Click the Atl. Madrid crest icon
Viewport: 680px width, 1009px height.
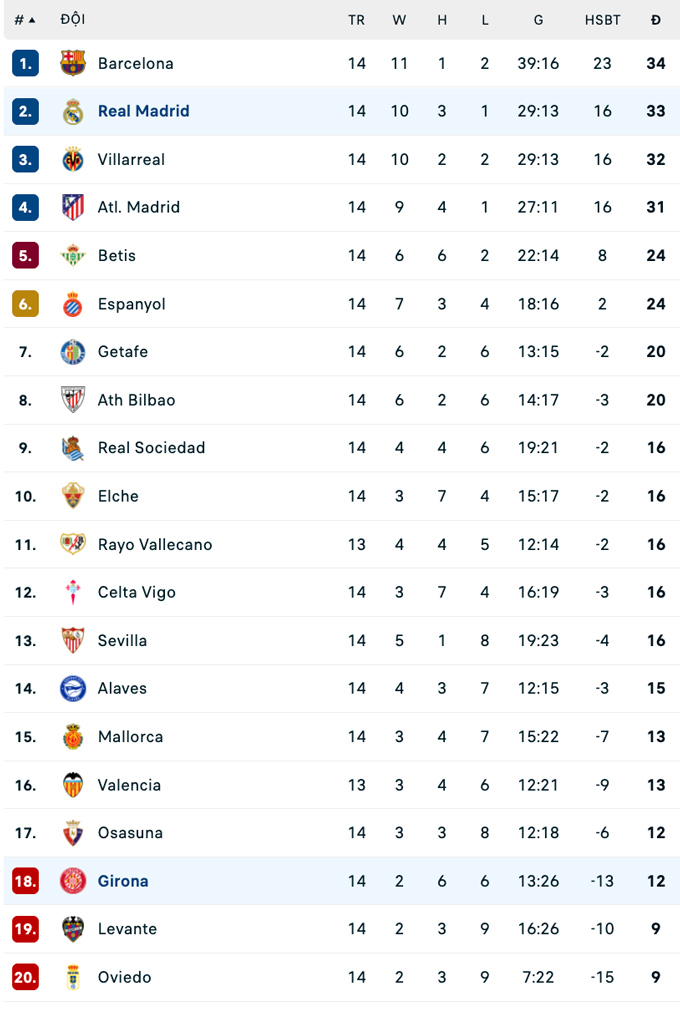click(73, 207)
